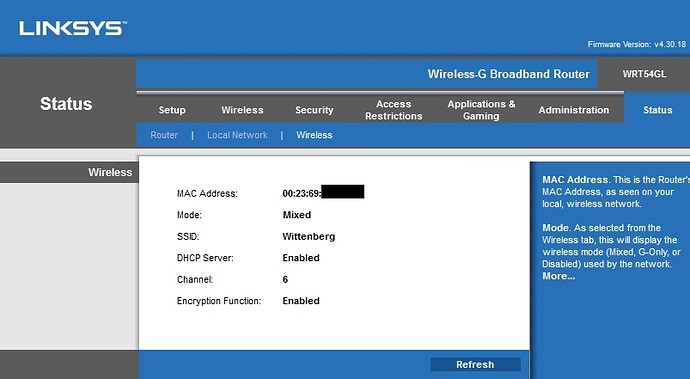Screen dimensions: 690x379
Task: Click the Wireless section header in sidebar
Action: (x=110, y=172)
